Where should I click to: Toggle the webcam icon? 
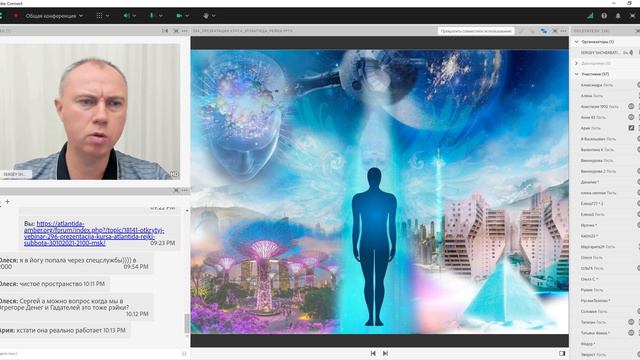[x=179, y=16]
